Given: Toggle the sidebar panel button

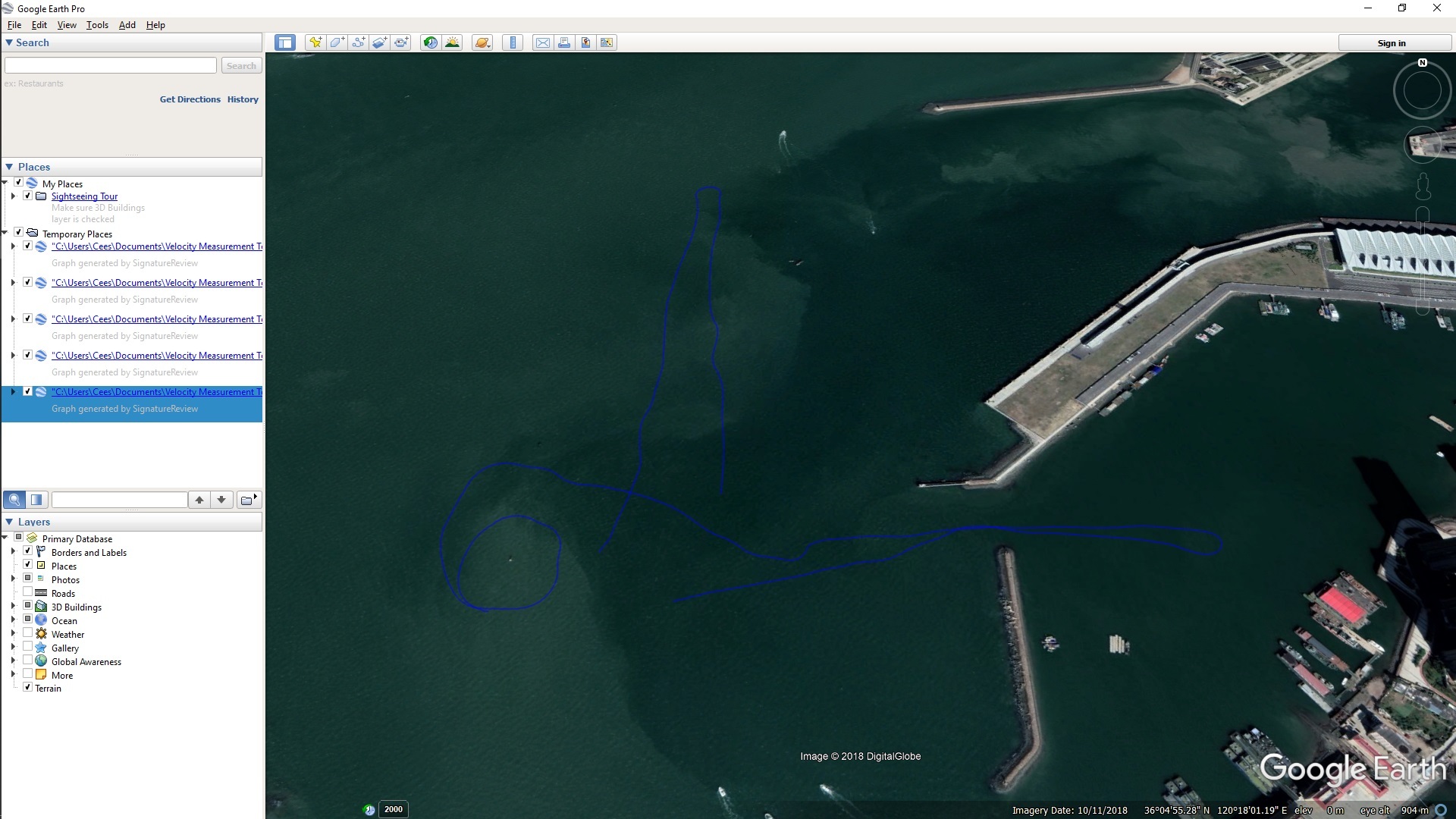Looking at the screenshot, I should 285,42.
